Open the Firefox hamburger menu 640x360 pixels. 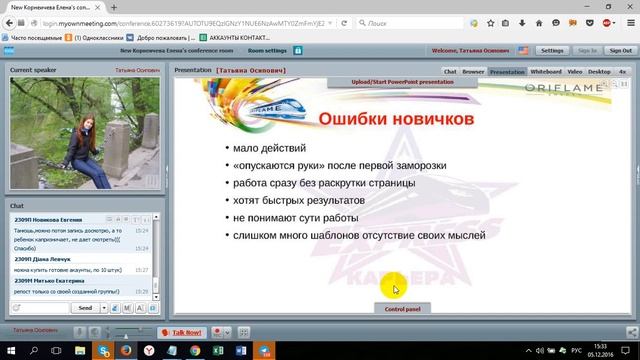coord(631,23)
